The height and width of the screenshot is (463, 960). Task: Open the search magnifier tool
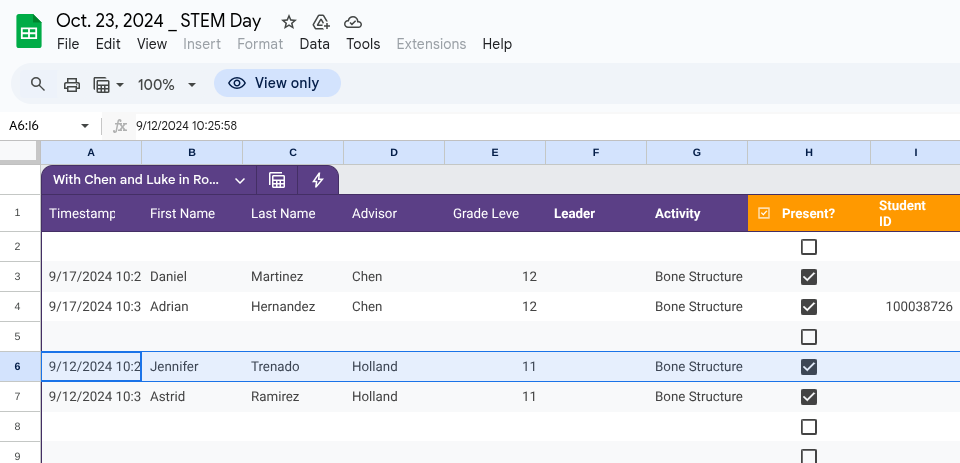point(38,84)
